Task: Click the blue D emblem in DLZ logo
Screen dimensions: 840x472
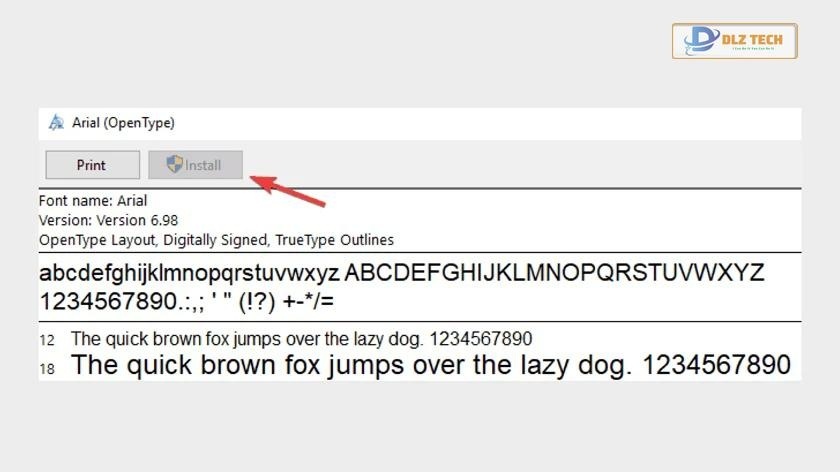Action: [x=701, y=40]
